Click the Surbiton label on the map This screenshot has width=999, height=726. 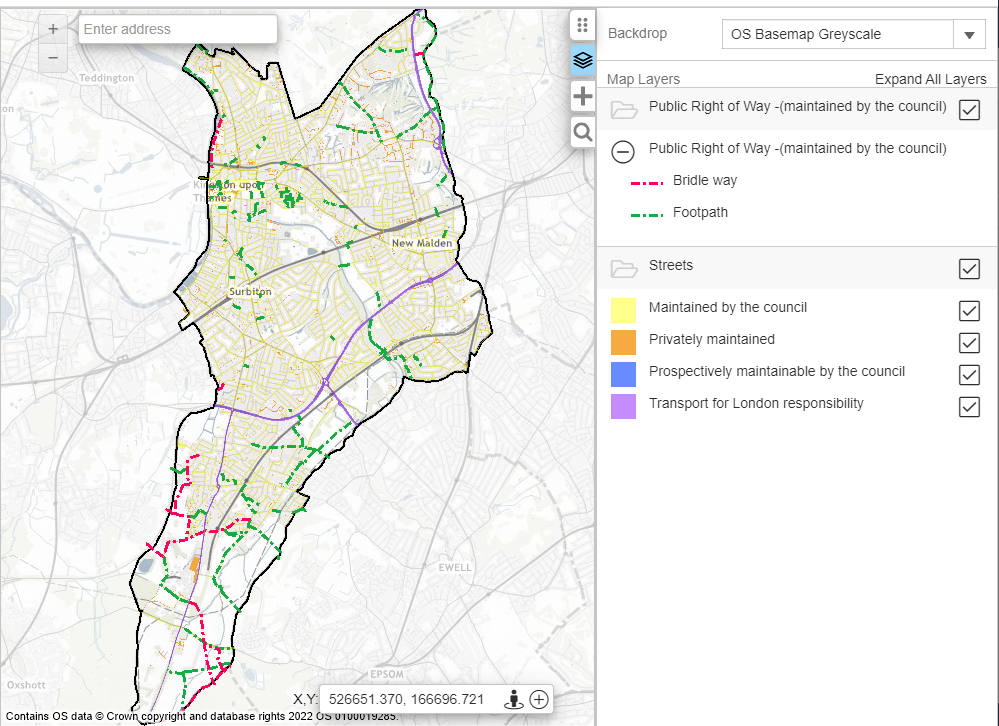pyautogui.click(x=250, y=292)
